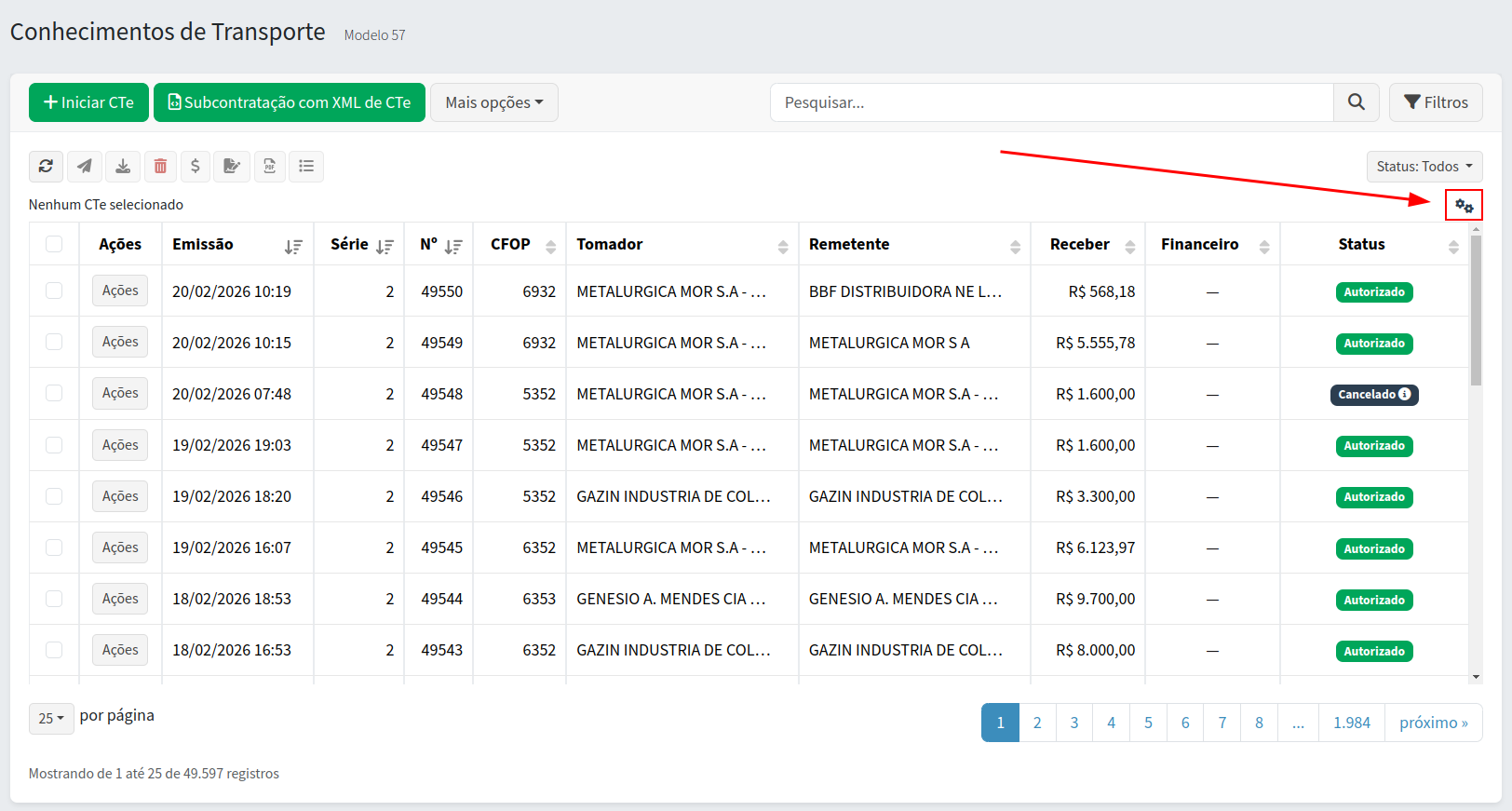
Task: Click the download icon in toolbar
Action: 122,167
